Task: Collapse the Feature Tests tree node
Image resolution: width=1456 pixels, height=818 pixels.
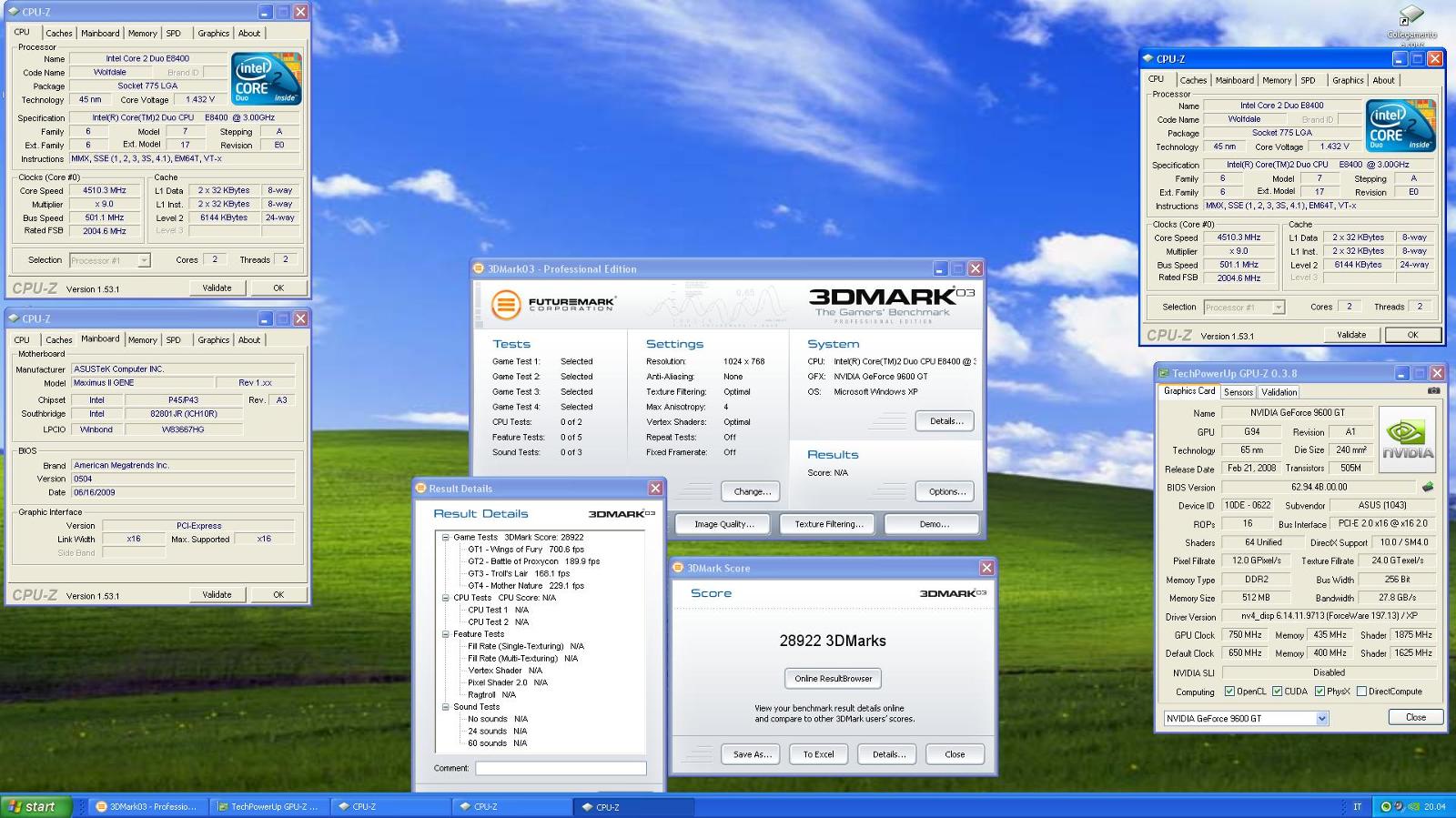Action: 446,634
